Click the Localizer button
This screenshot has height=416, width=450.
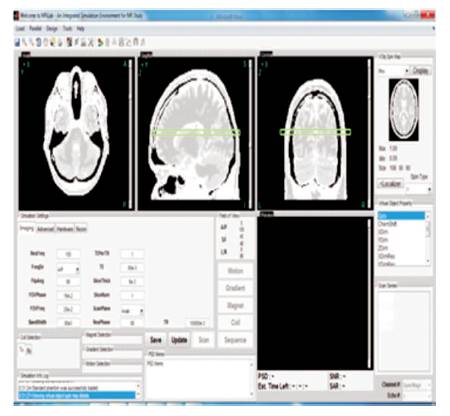[391, 184]
